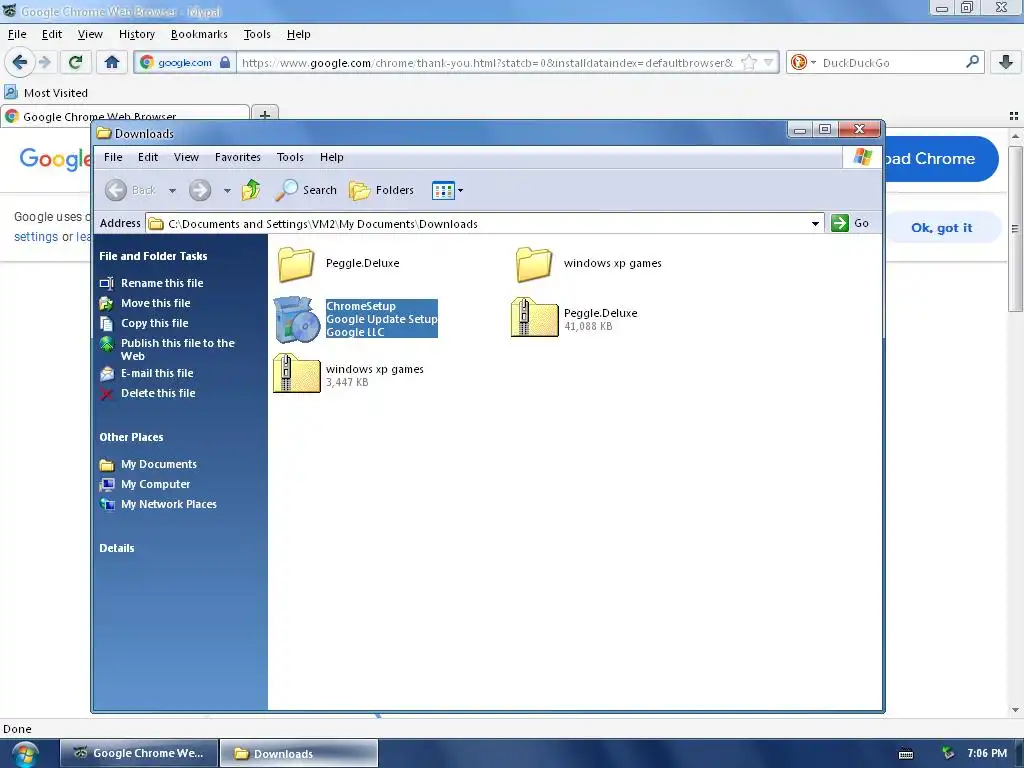Select the ChromeSetup installer icon
The image size is (1024, 768).
[x=297, y=319]
